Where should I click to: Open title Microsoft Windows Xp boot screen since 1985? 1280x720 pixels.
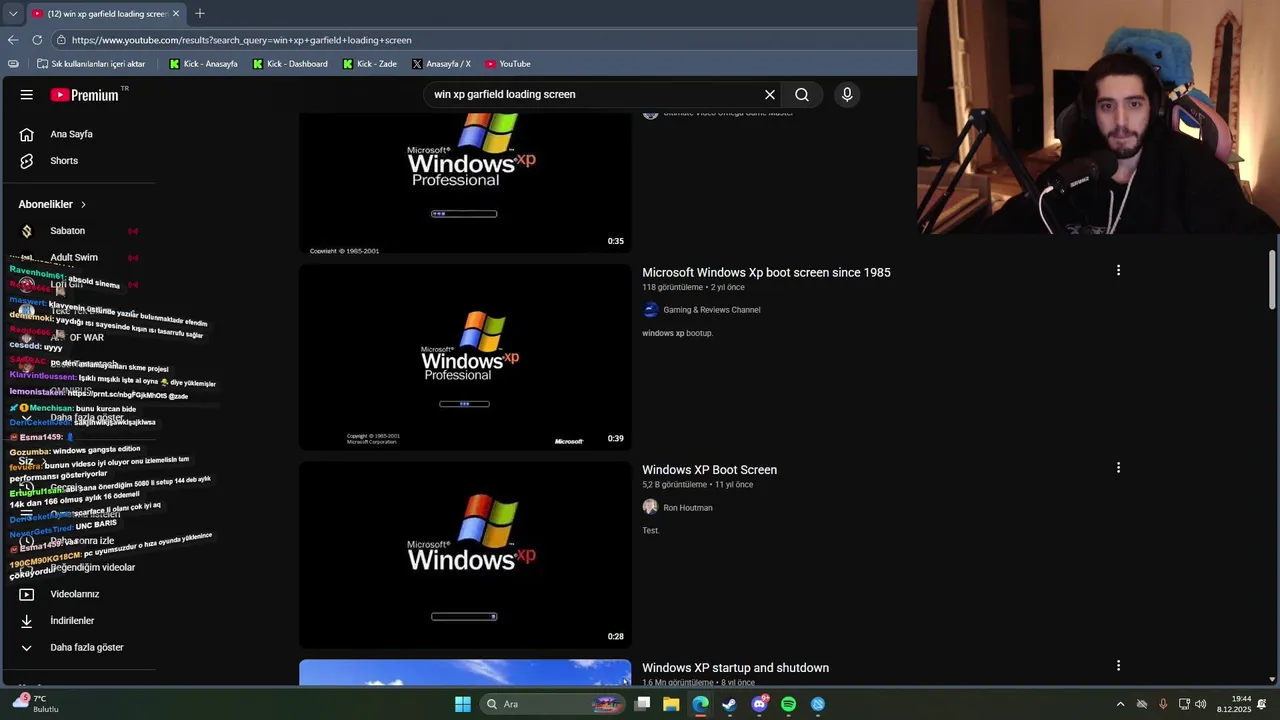(x=766, y=272)
